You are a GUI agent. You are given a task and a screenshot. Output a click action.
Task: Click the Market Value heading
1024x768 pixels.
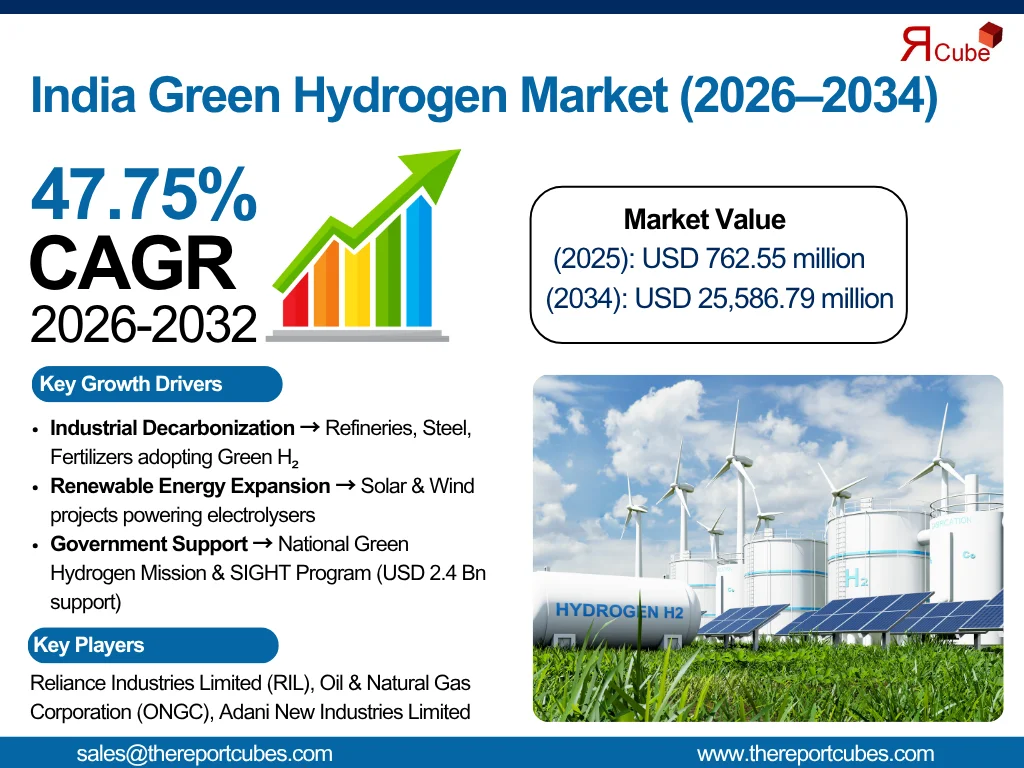click(x=704, y=219)
